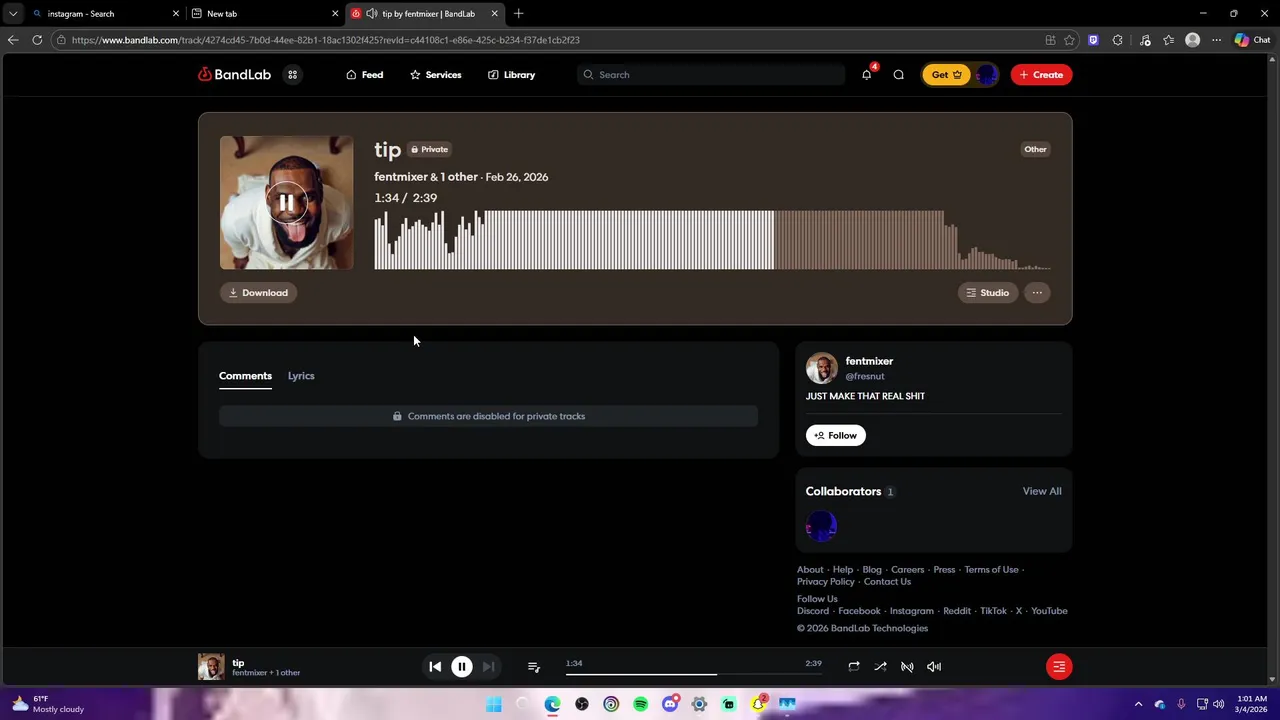
Task: Toggle shuffle in the player bar
Action: pos(880,667)
